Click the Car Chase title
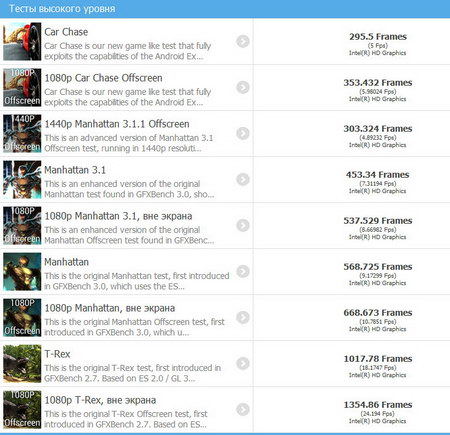This screenshot has height=435, width=450. click(66, 32)
